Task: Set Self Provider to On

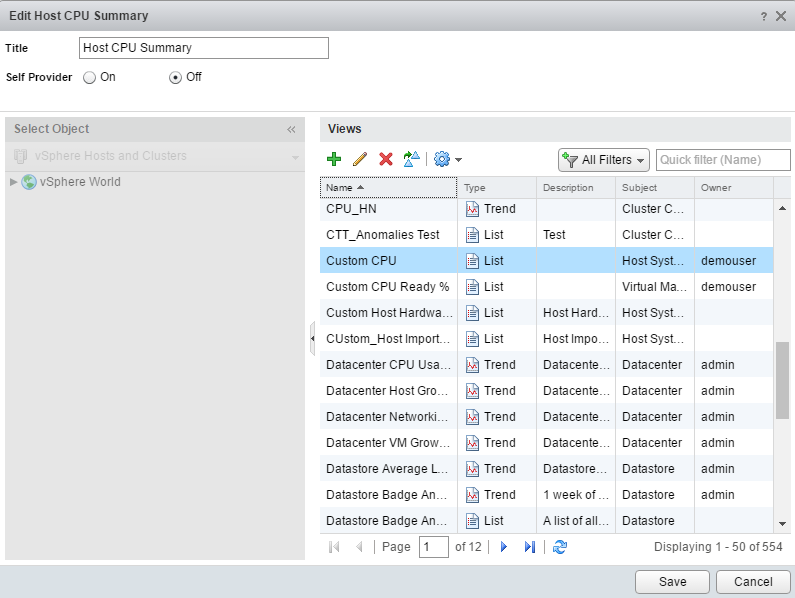Action: tap(90, 77)
